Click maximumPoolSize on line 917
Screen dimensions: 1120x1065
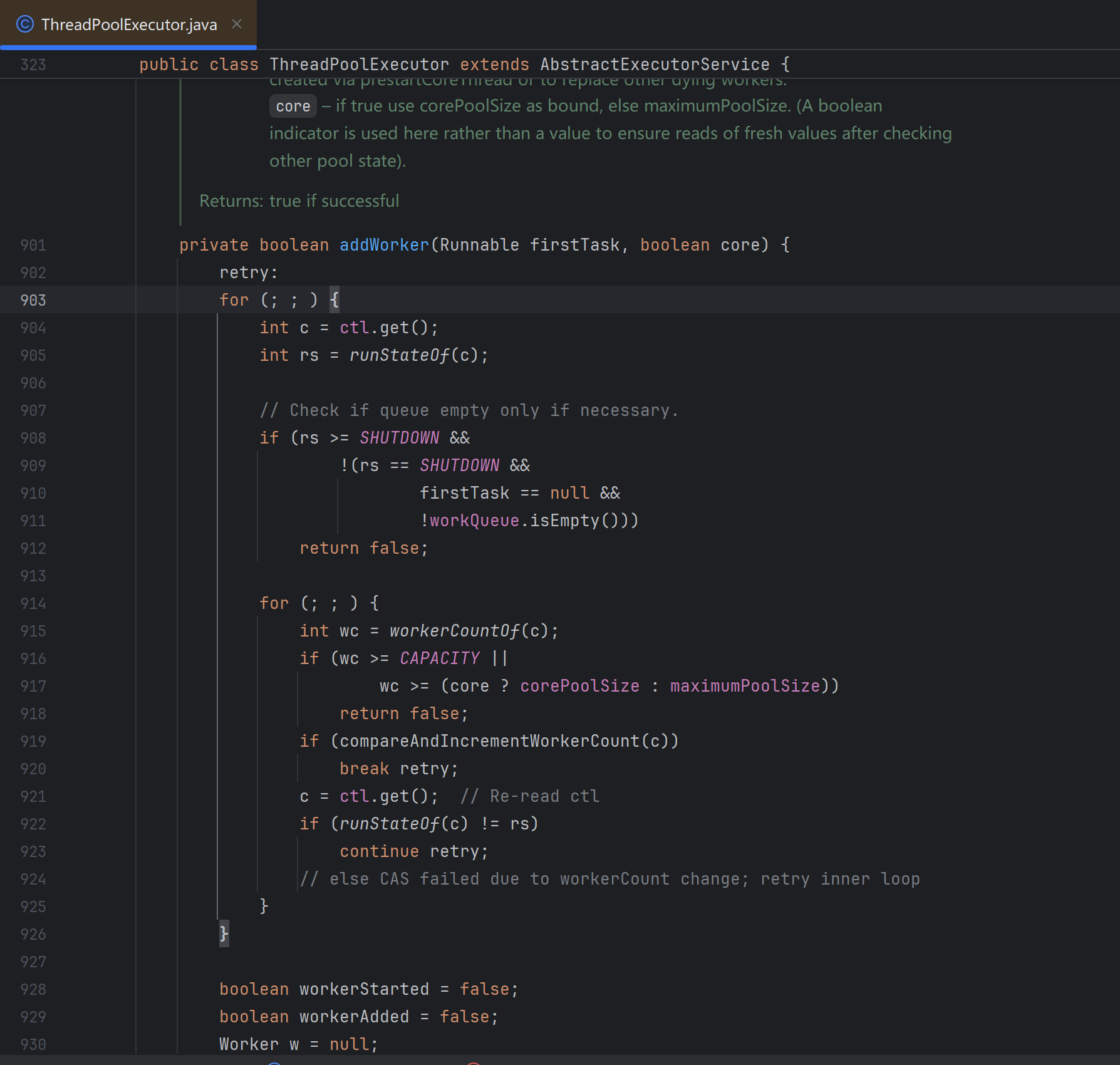click(745, 686)
